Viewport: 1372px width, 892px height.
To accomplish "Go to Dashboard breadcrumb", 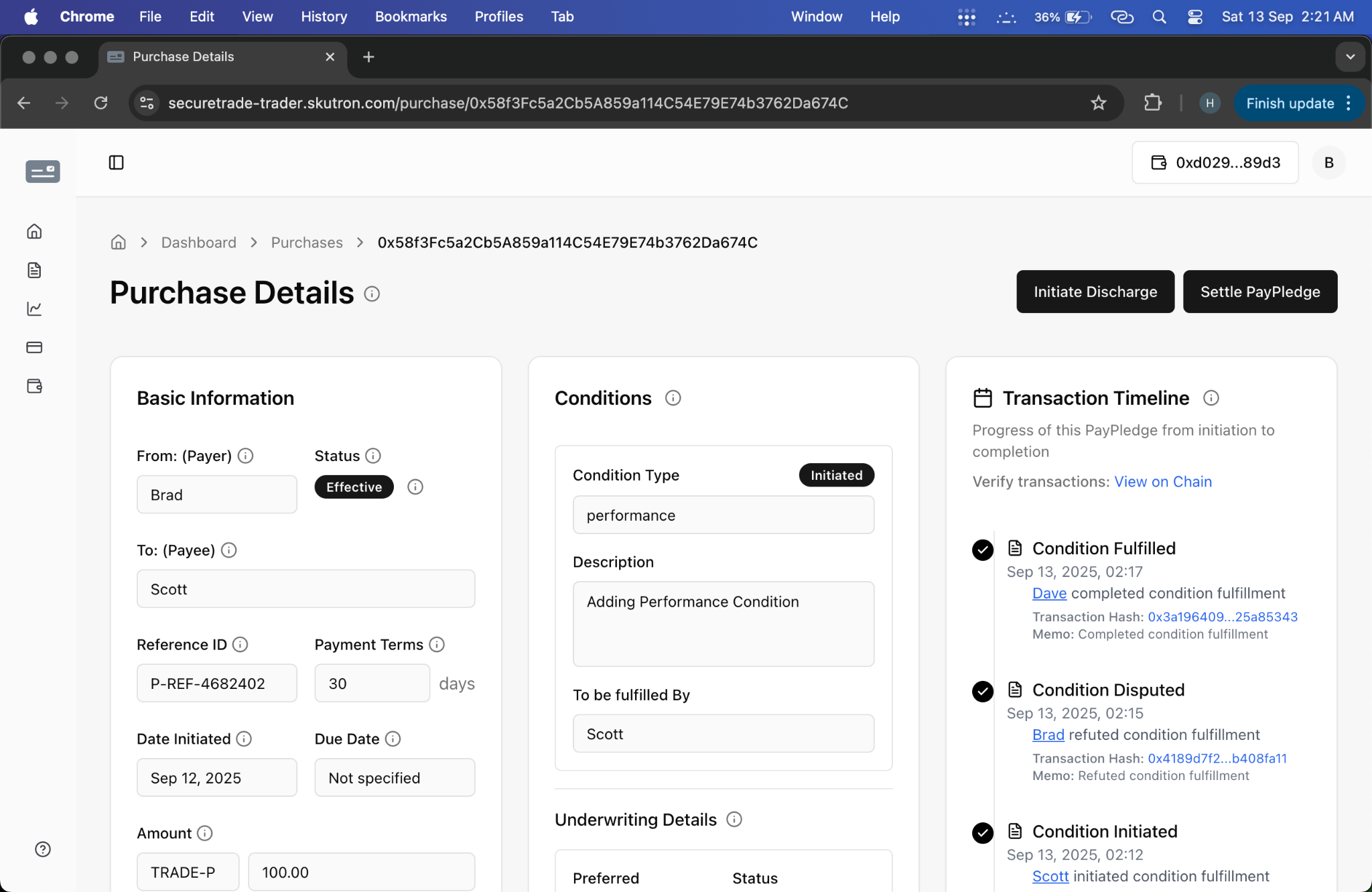I will click(199, 242).
